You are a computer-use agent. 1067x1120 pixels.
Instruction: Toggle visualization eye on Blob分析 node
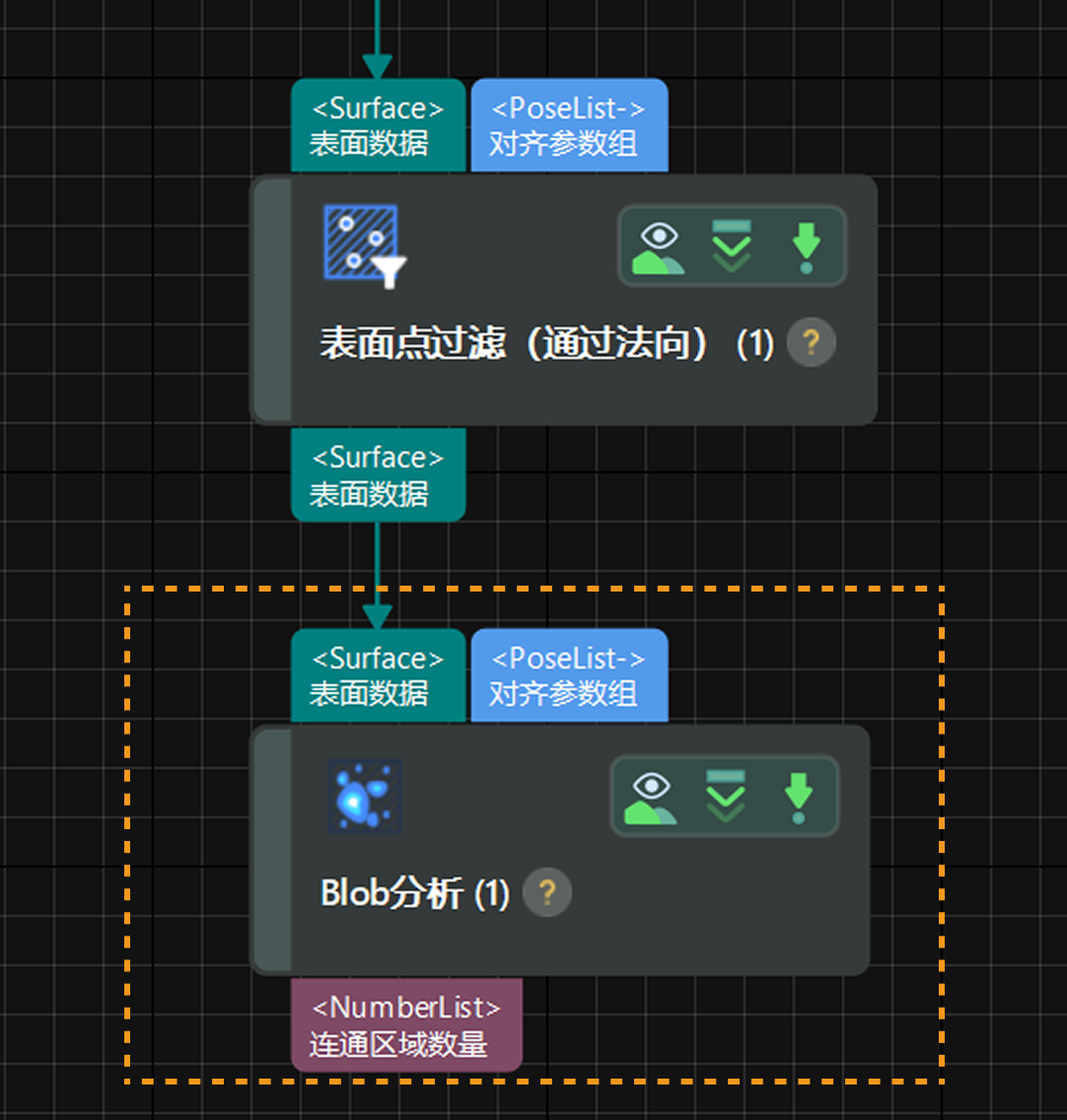tap(651, 798)
